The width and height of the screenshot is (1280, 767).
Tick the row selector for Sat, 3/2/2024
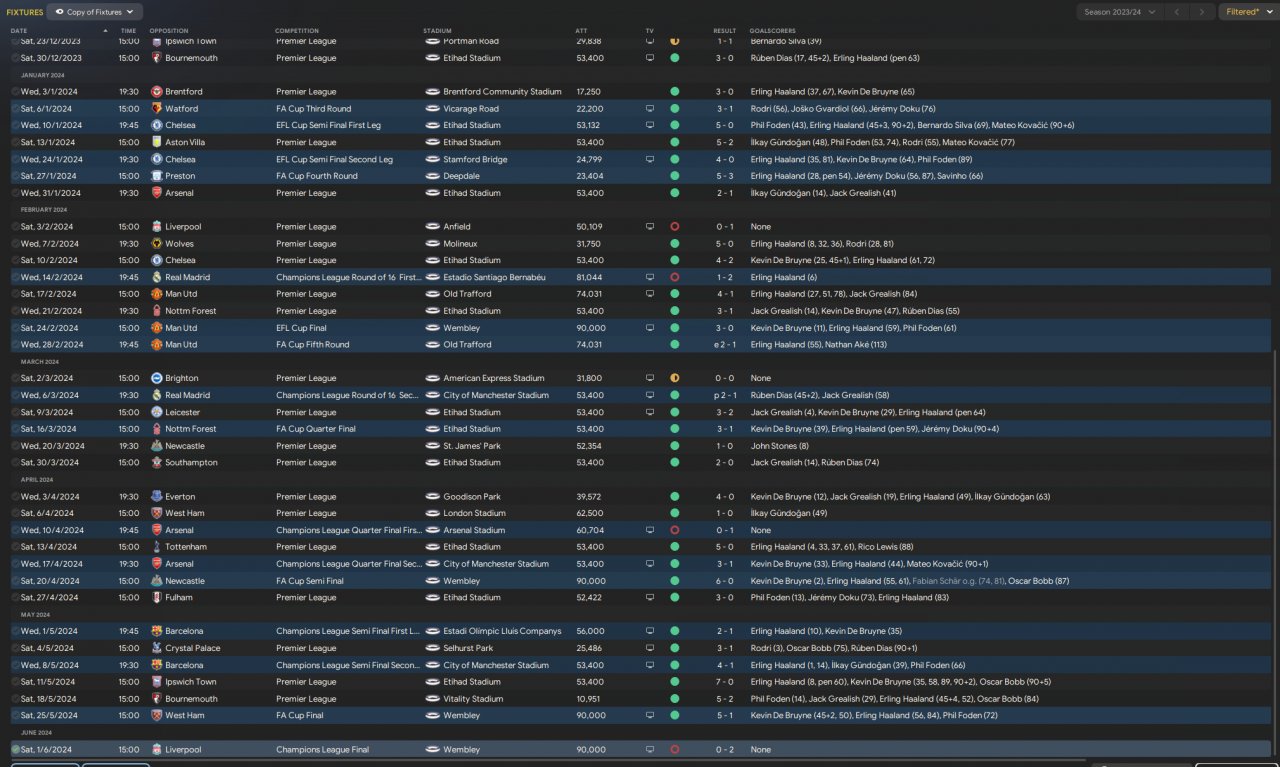point(15,226)
